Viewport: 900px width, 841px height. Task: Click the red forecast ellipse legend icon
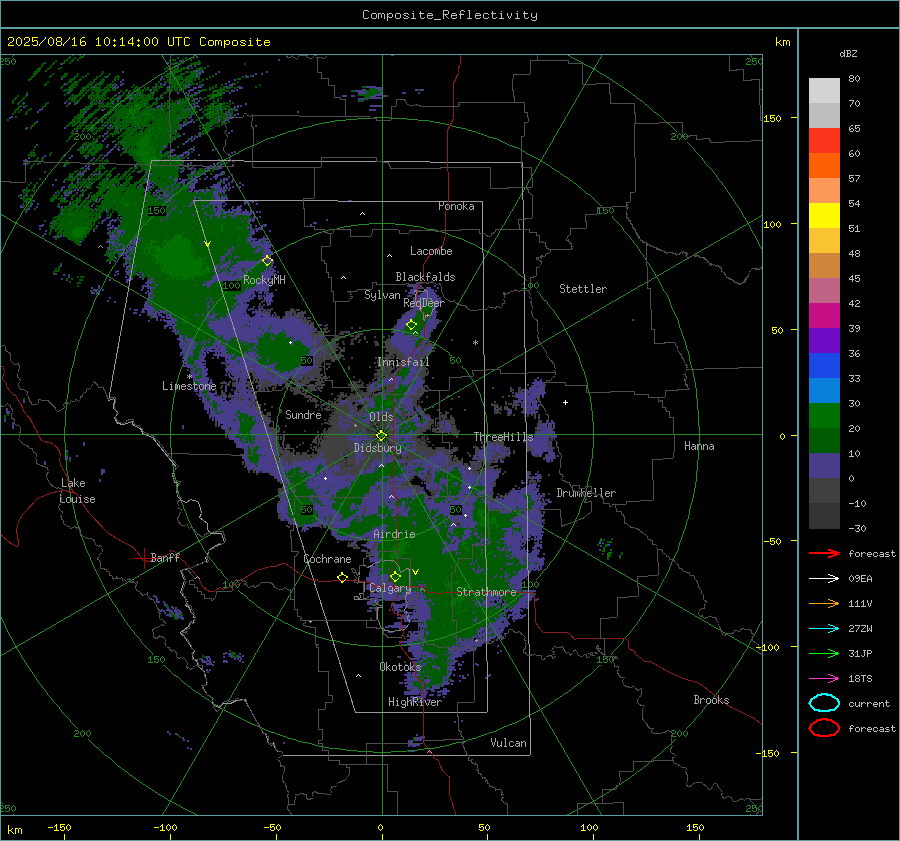coord(824,728)
